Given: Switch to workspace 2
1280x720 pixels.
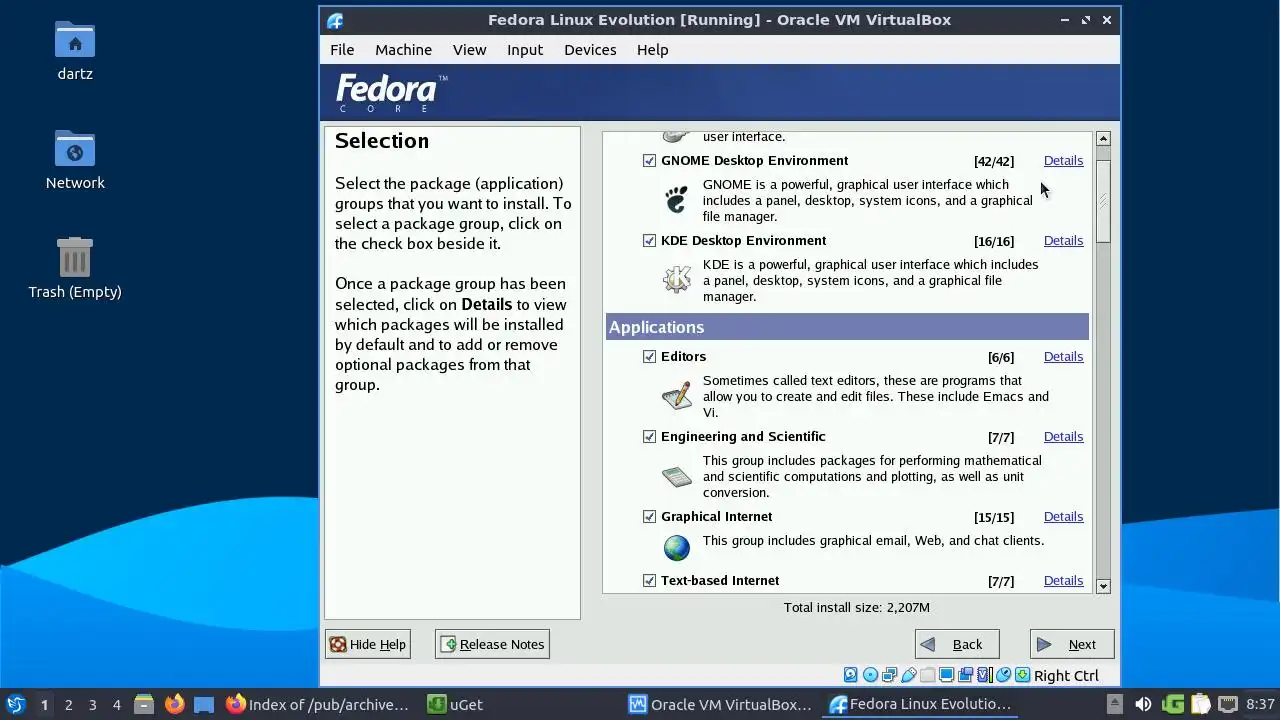Looking at the screenshot, I should click(68, 704).
